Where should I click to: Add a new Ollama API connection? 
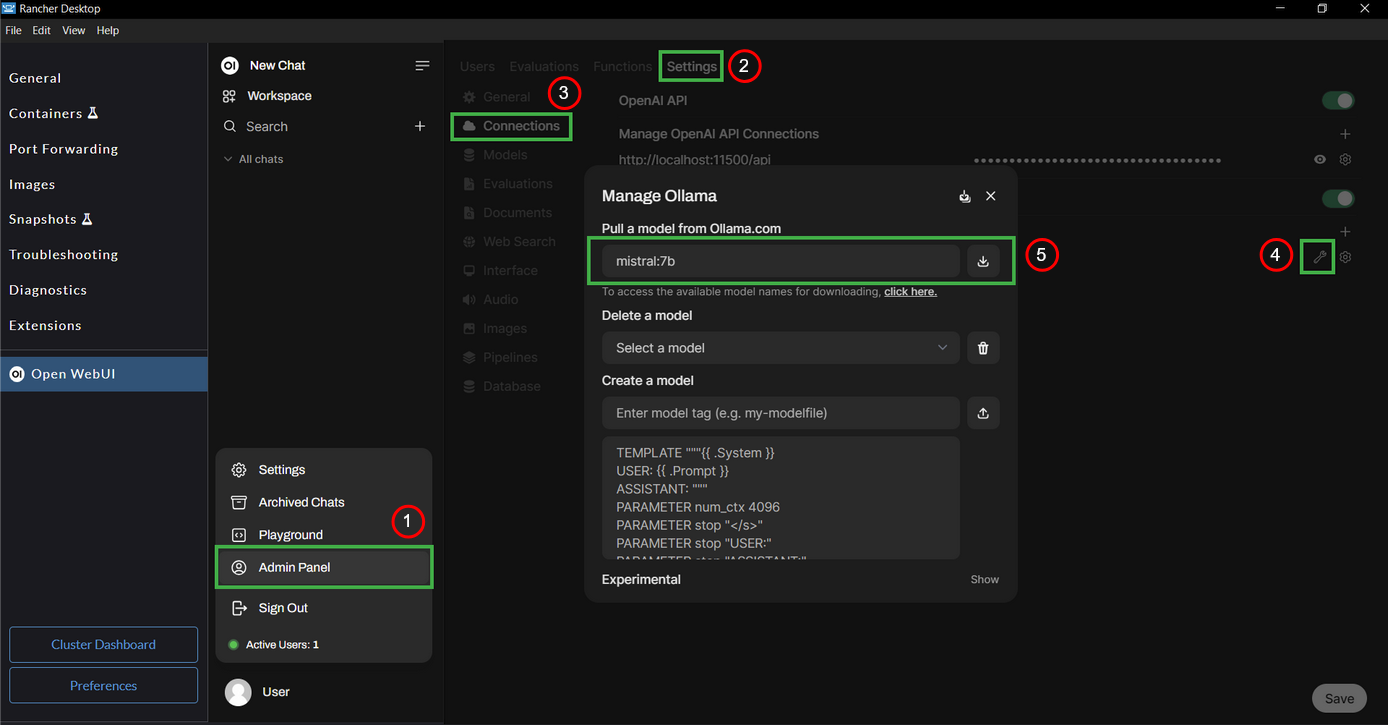point(1346,232)
